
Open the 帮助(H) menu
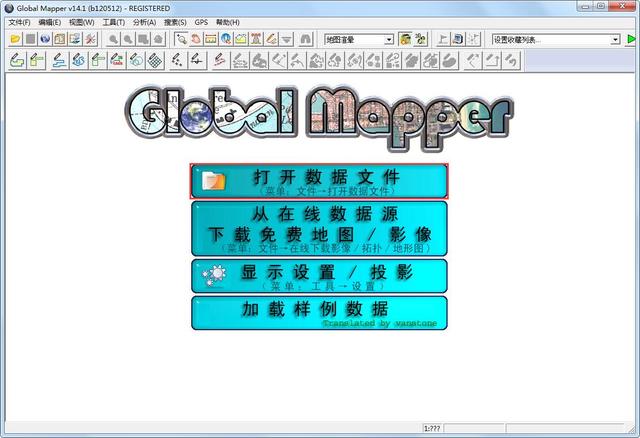[x=228, y=22]
